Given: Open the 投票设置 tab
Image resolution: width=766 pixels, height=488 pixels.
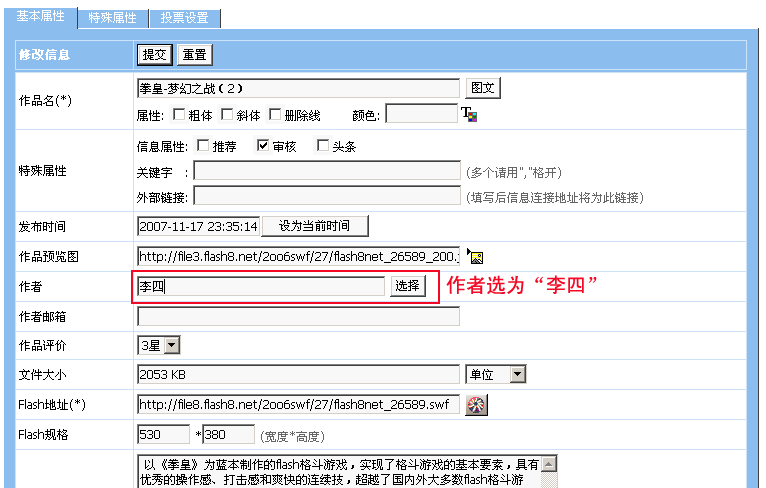Looking at the screenshot, I should (184, 17).
